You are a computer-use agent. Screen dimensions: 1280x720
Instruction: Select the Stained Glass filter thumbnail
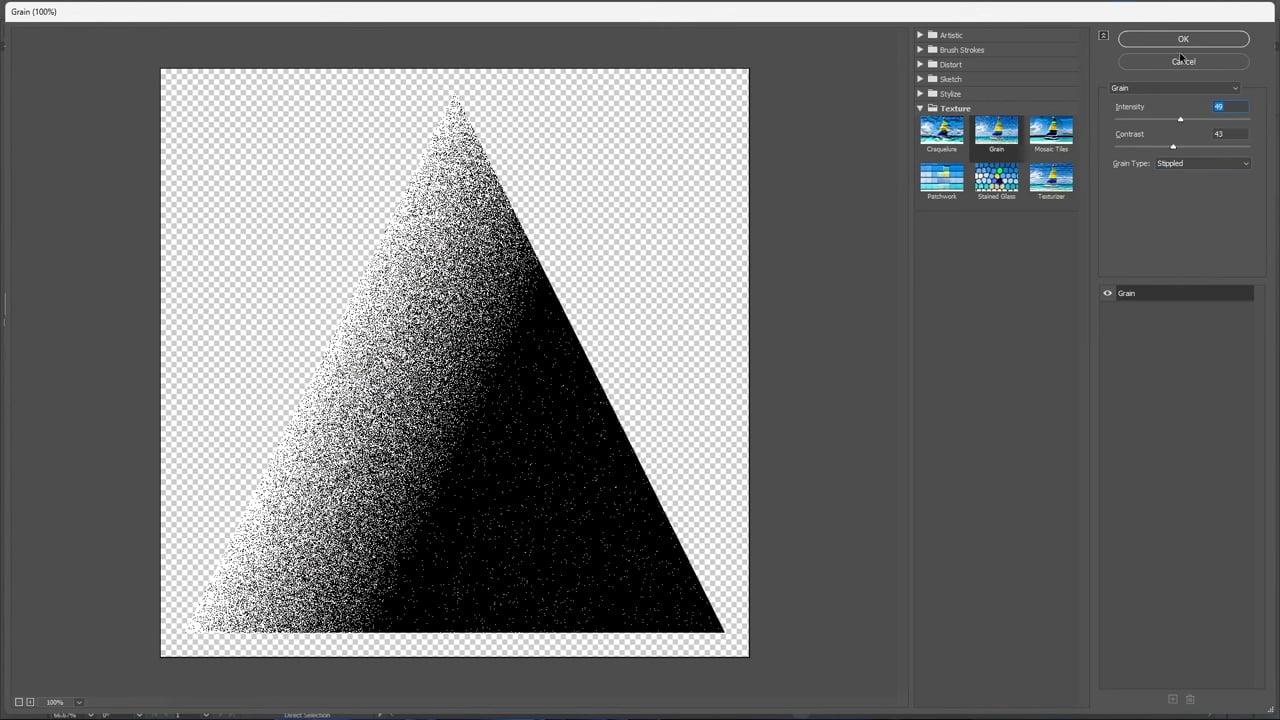pyautogui.click(x=996, y=177)
